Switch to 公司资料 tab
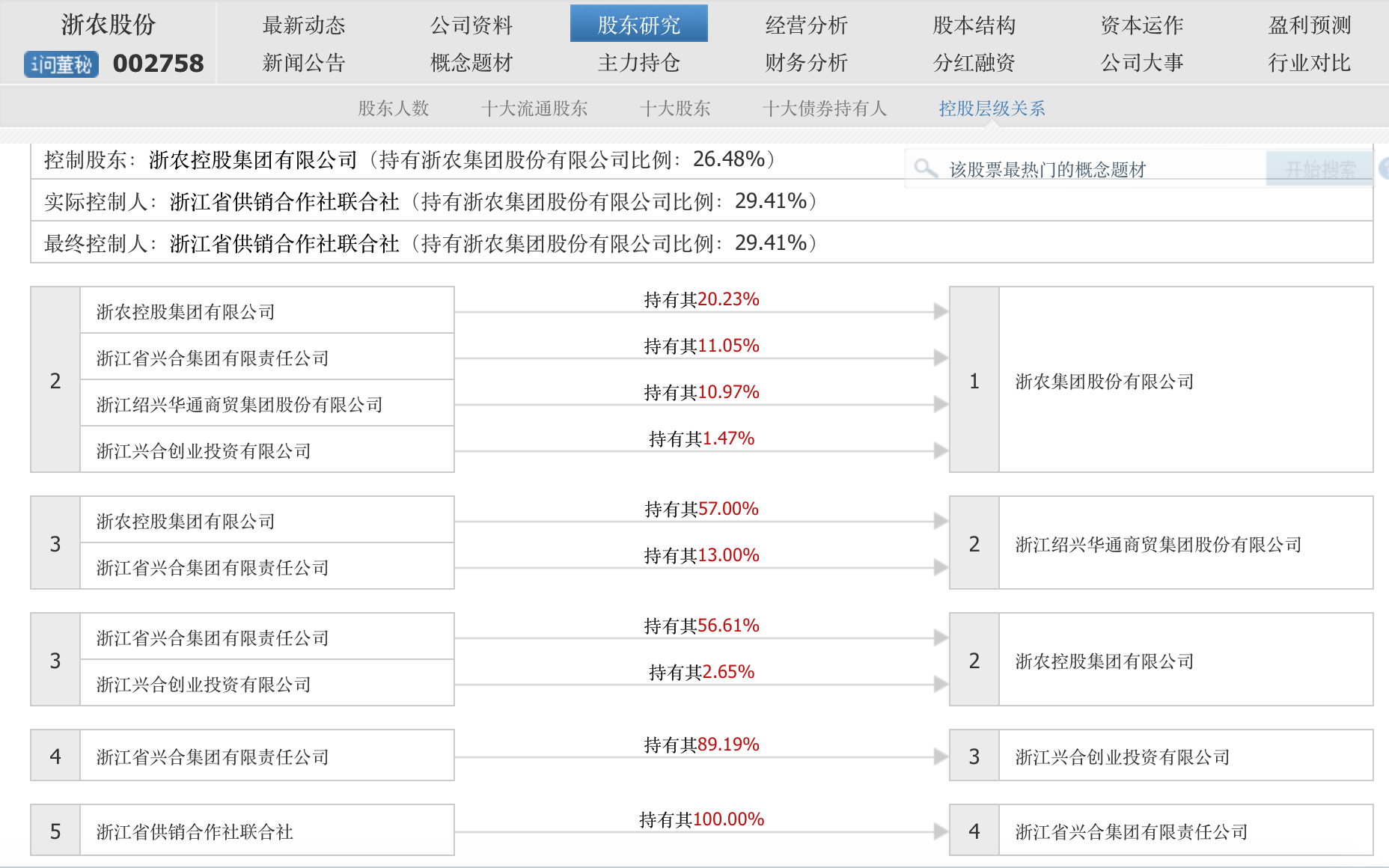Viewport: 1389px width, 868px height. click(471, 25)
